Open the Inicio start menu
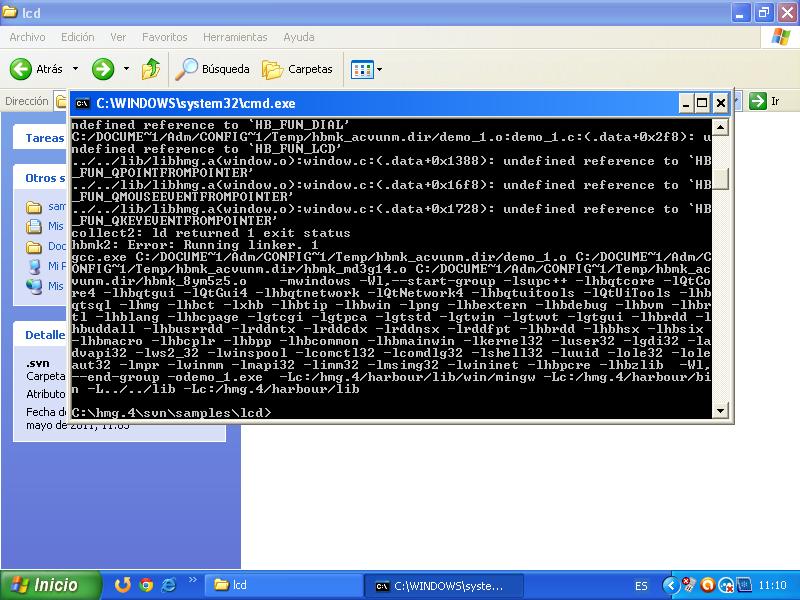 (x=50, y=585)
